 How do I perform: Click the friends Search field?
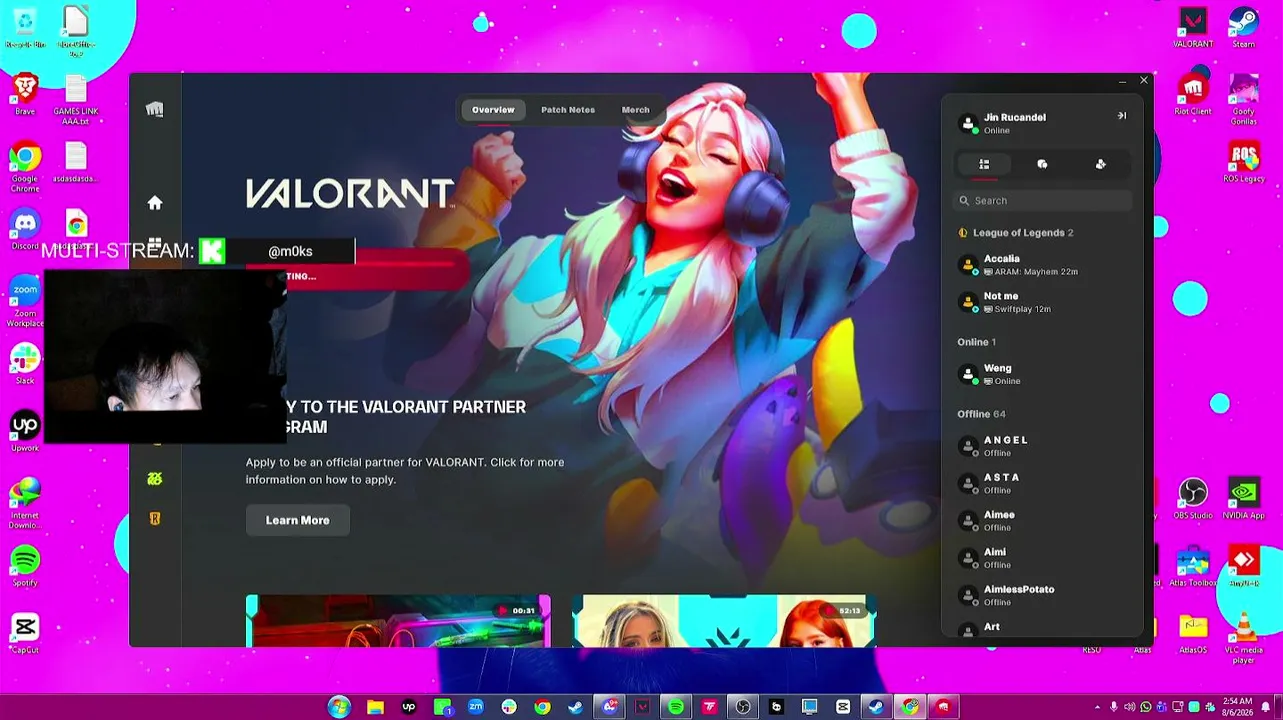tap(1043, 201)
